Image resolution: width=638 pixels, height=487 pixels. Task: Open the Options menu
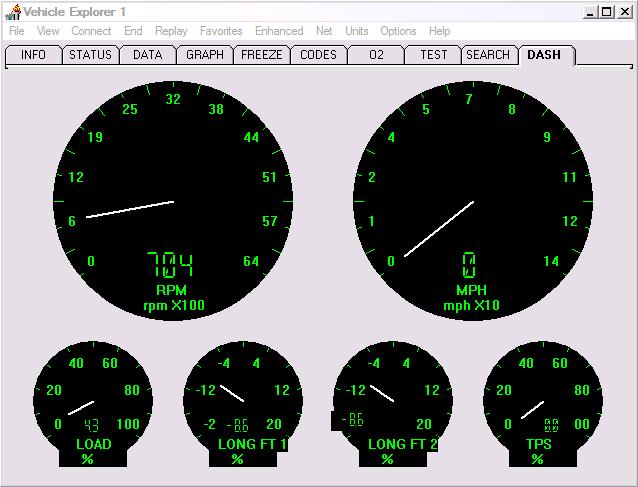pyautogui.click(x=398, y=31)
